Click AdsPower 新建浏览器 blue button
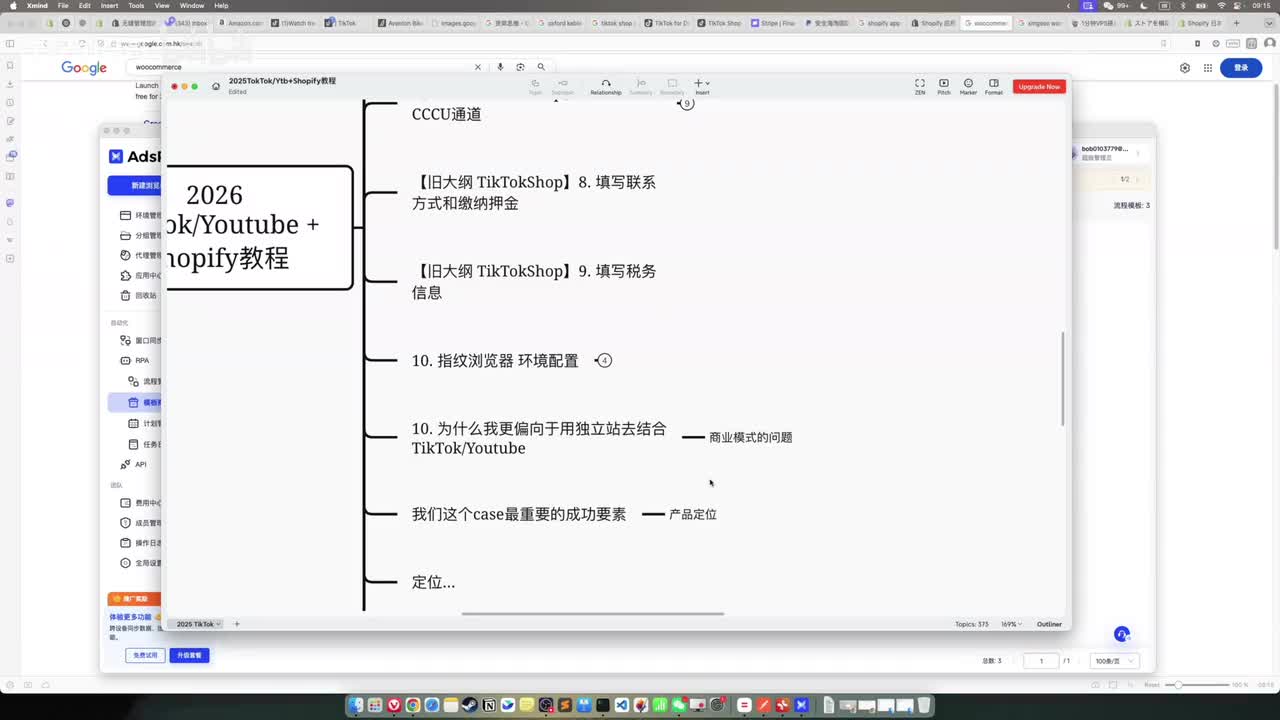Image resolution: width=1280 pixels, height=720 pixels. coord(135,185)
